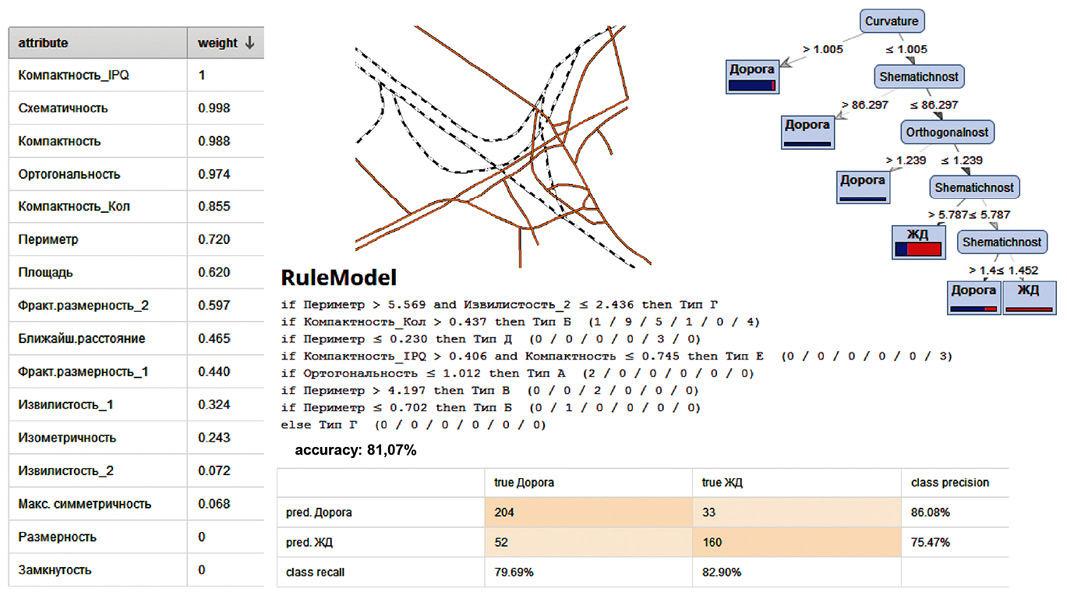This screenshot has height=600, width=1067.
Task: Click the sort arrow beside the weight header
Action: coord(250,42)
